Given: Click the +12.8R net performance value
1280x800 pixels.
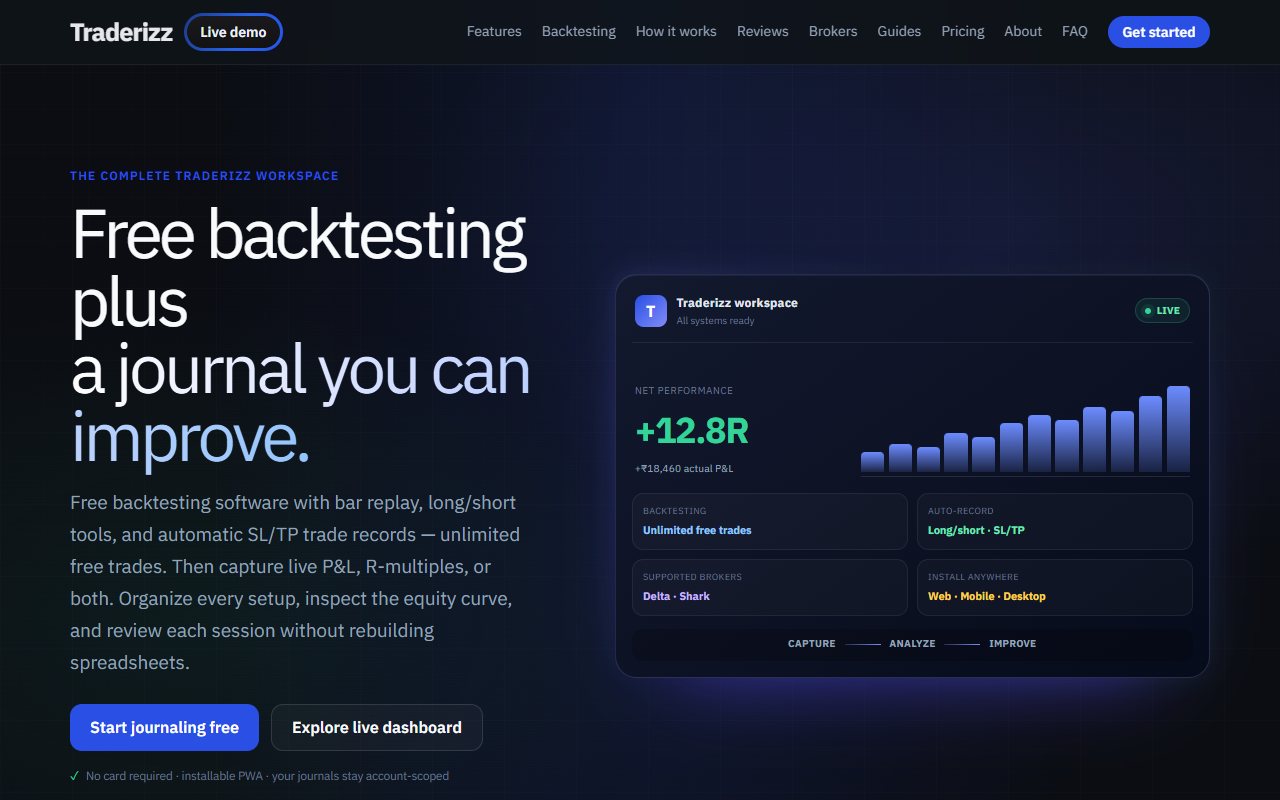Looking at the screenshot, I should pyautogui.click(x=692, y=431).
